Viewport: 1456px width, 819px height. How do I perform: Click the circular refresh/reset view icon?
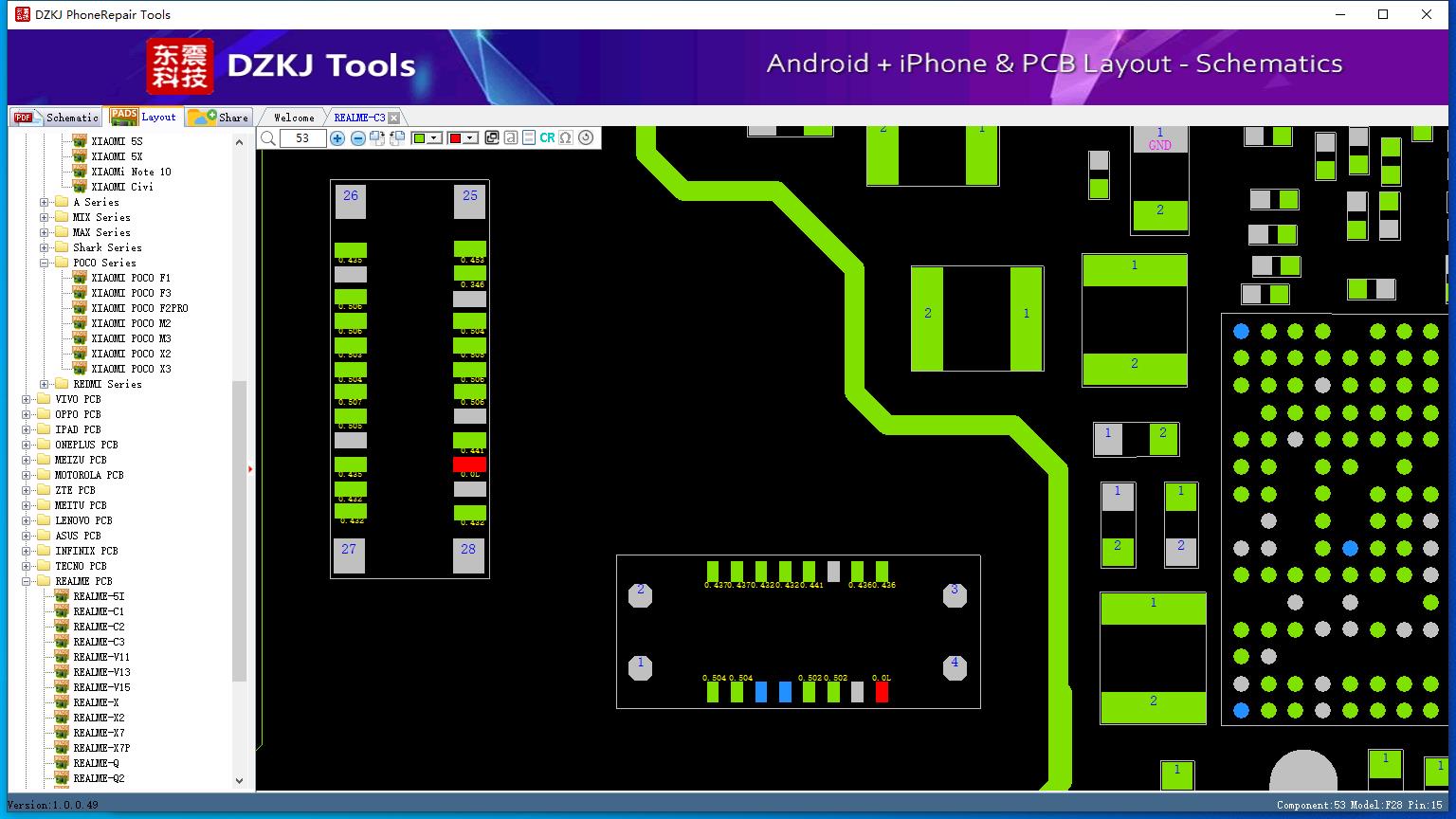(x=586, y=138)
